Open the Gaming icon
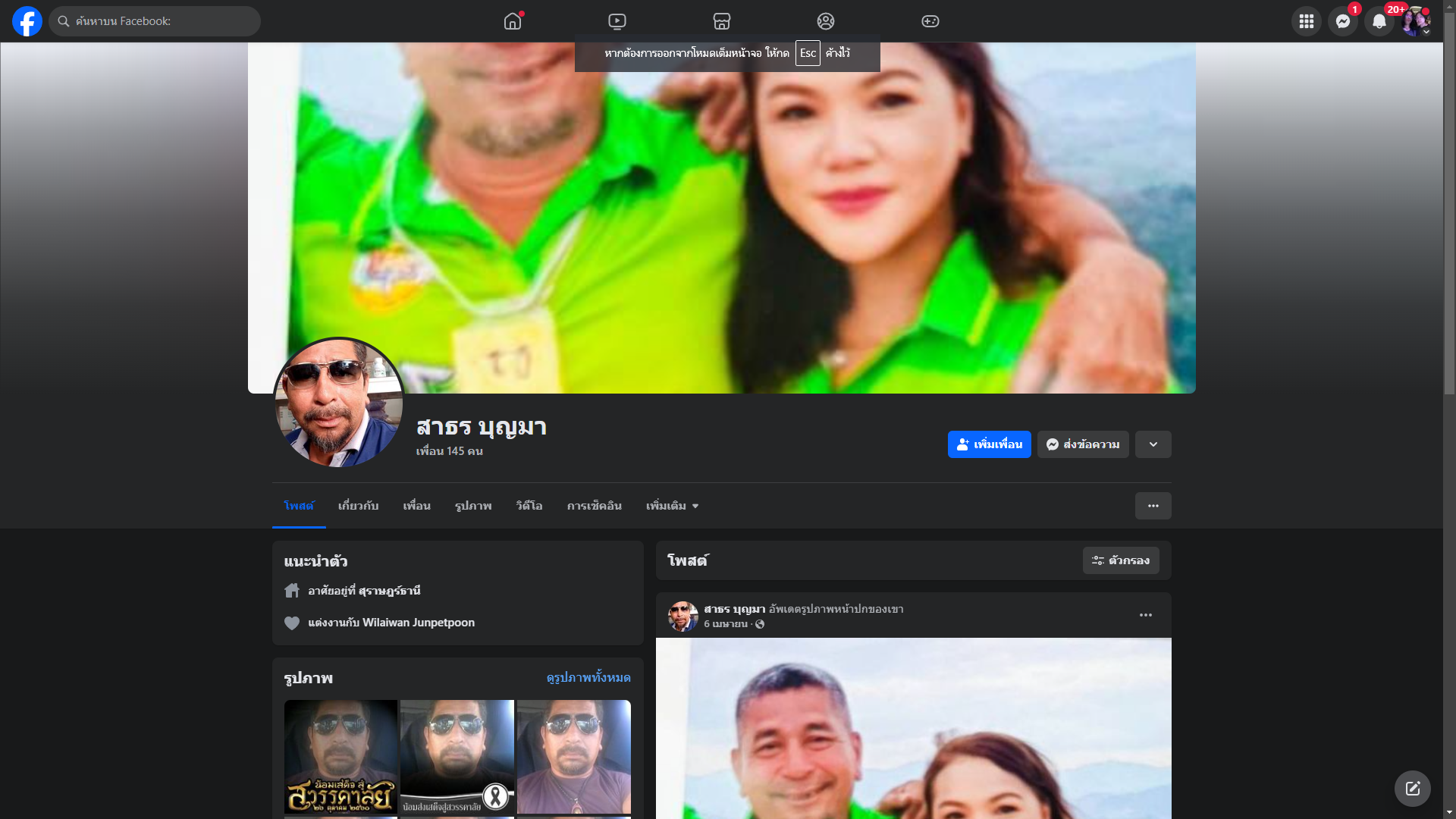Image resolution: width=1456 pixels, height=819 pixels. point(930,21)
